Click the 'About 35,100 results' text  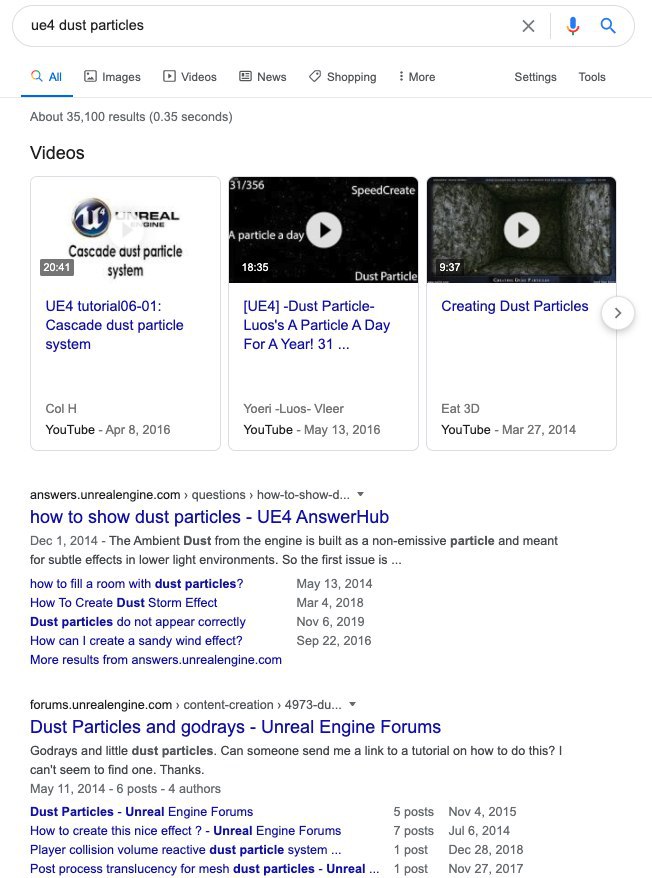pos(131,116)
